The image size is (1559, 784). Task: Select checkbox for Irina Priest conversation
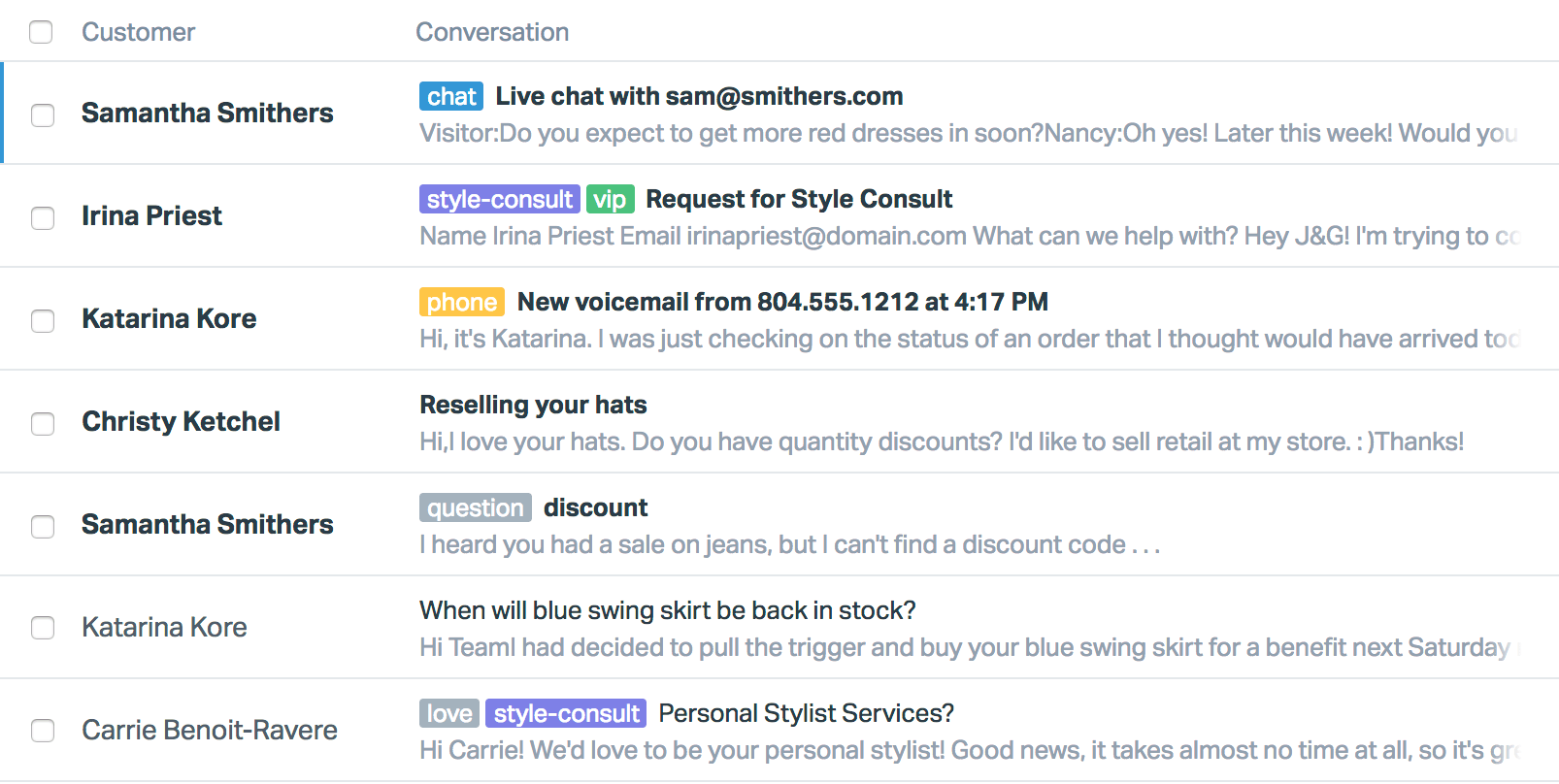[43, 217]
